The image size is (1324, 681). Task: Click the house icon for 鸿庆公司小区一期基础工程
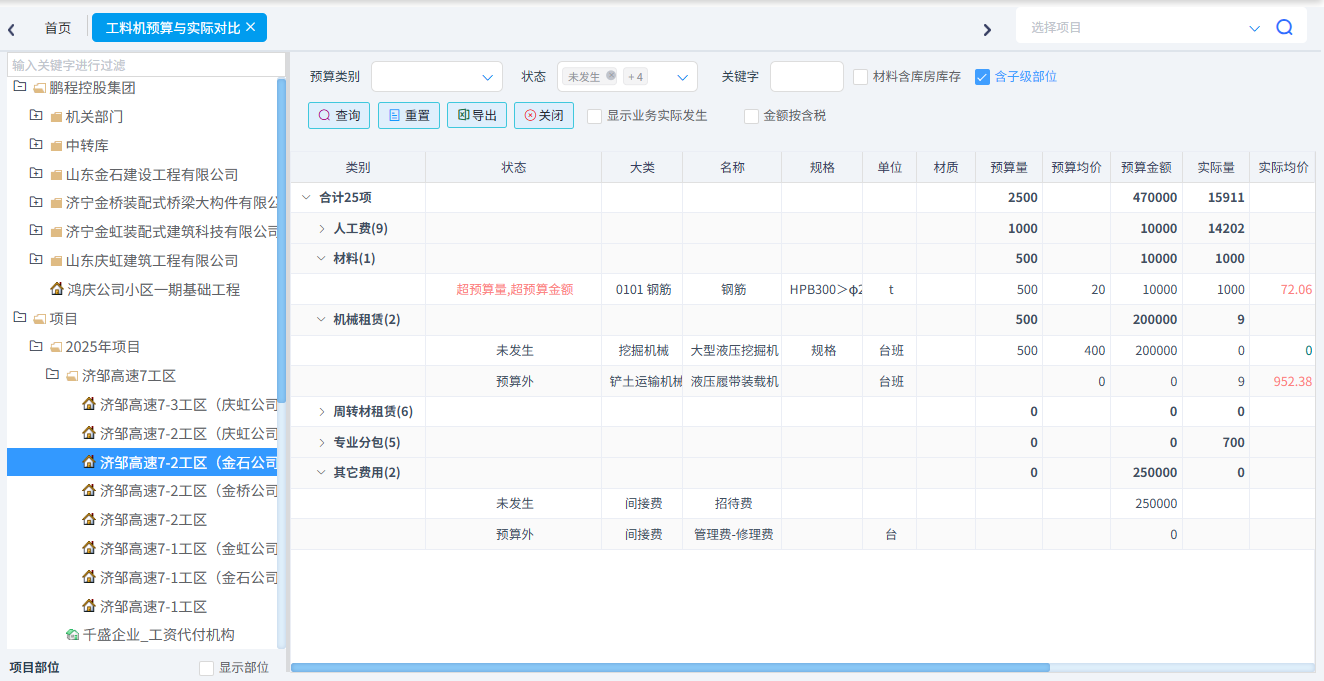pyautogui.click(x=57, y=289)
